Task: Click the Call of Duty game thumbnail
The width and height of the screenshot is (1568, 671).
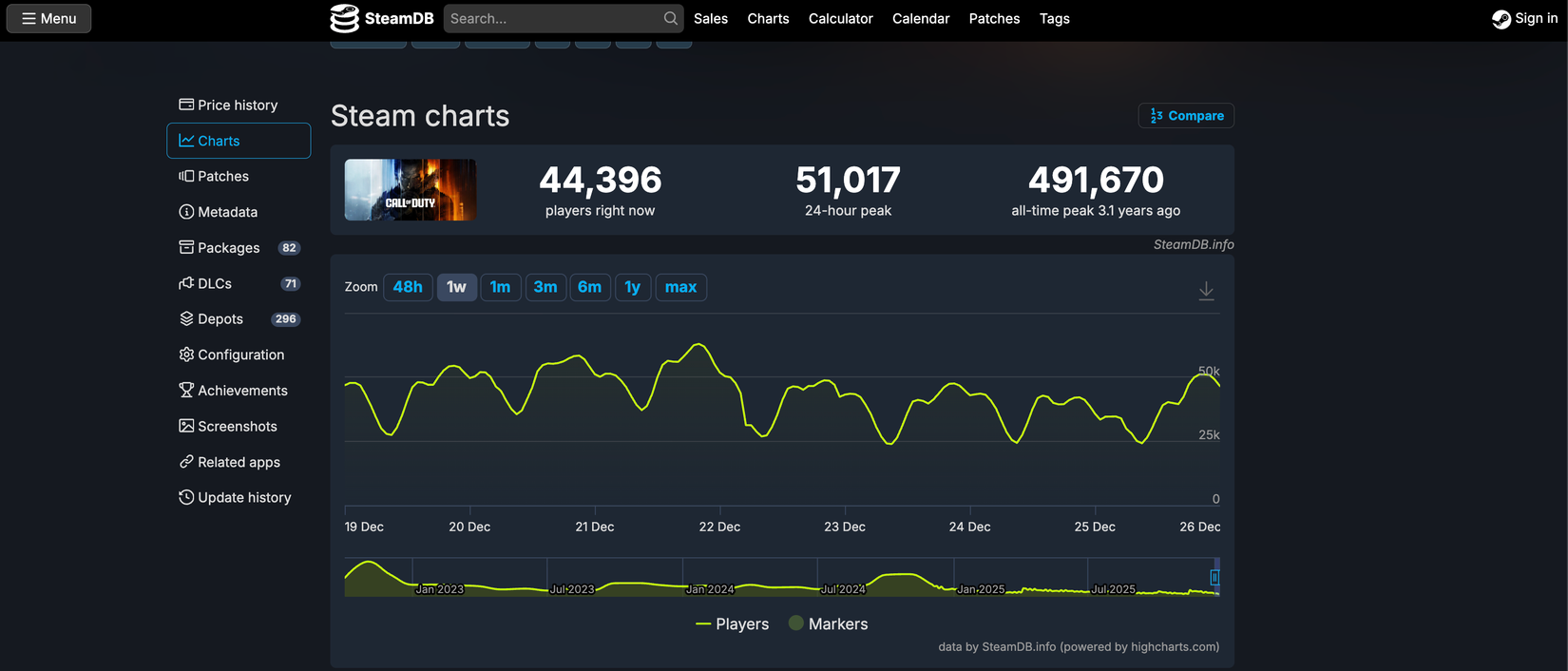Action: [411, 190]
